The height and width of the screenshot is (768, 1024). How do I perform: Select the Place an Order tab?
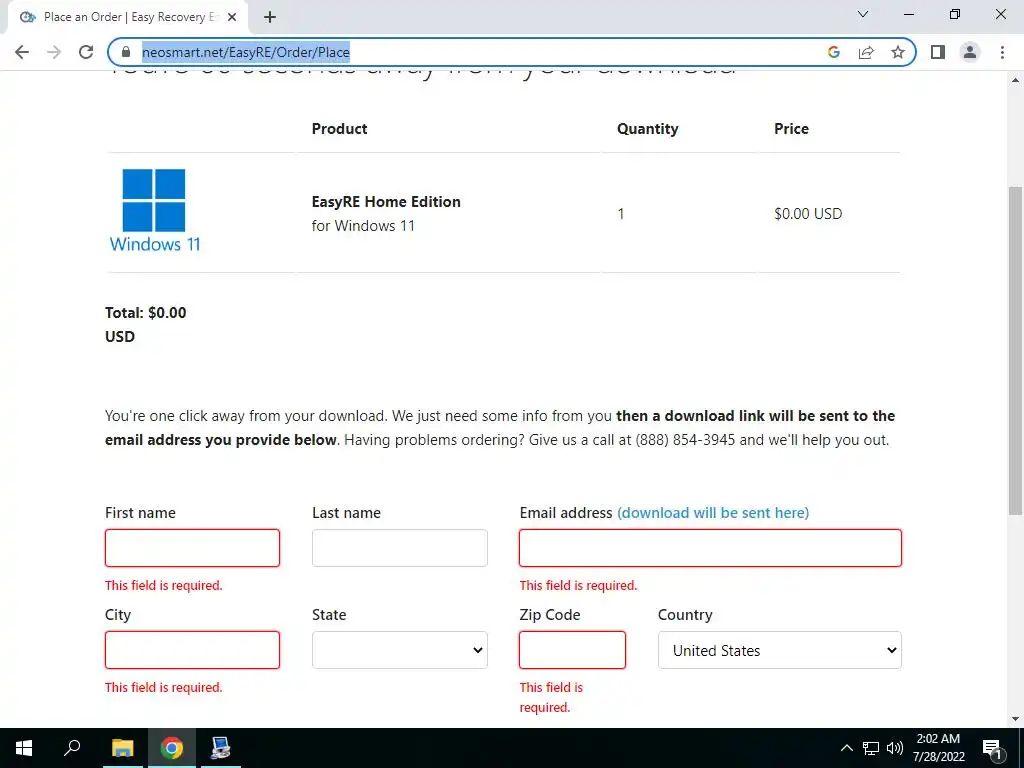pyautogui.click(x=128, y=17)
